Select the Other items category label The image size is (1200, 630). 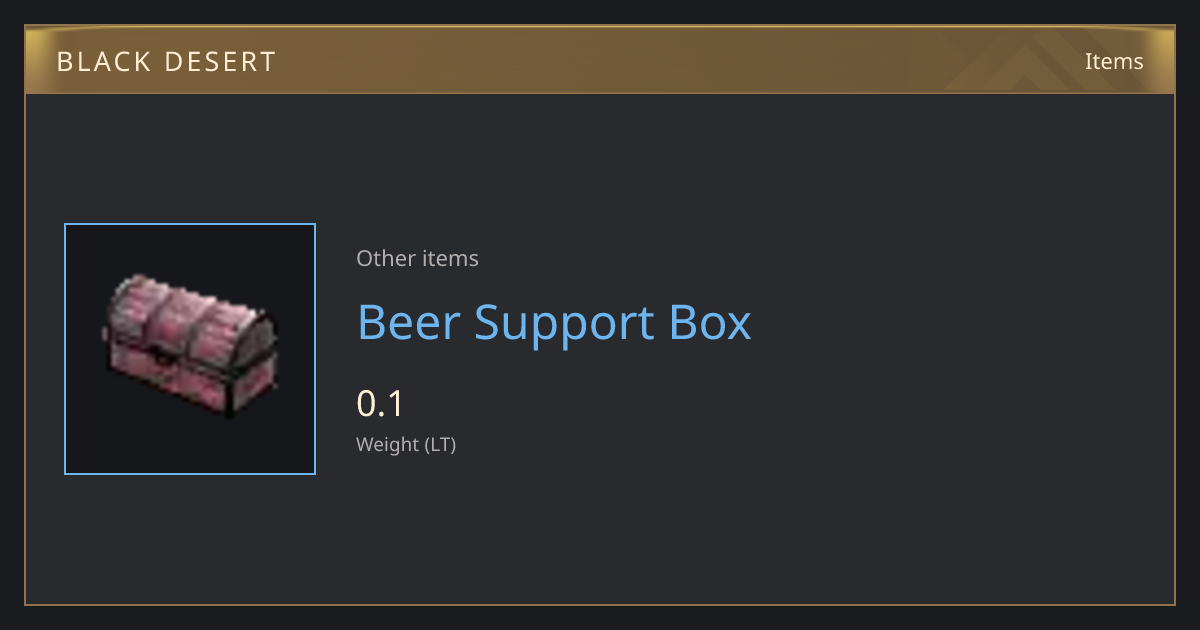417,258
